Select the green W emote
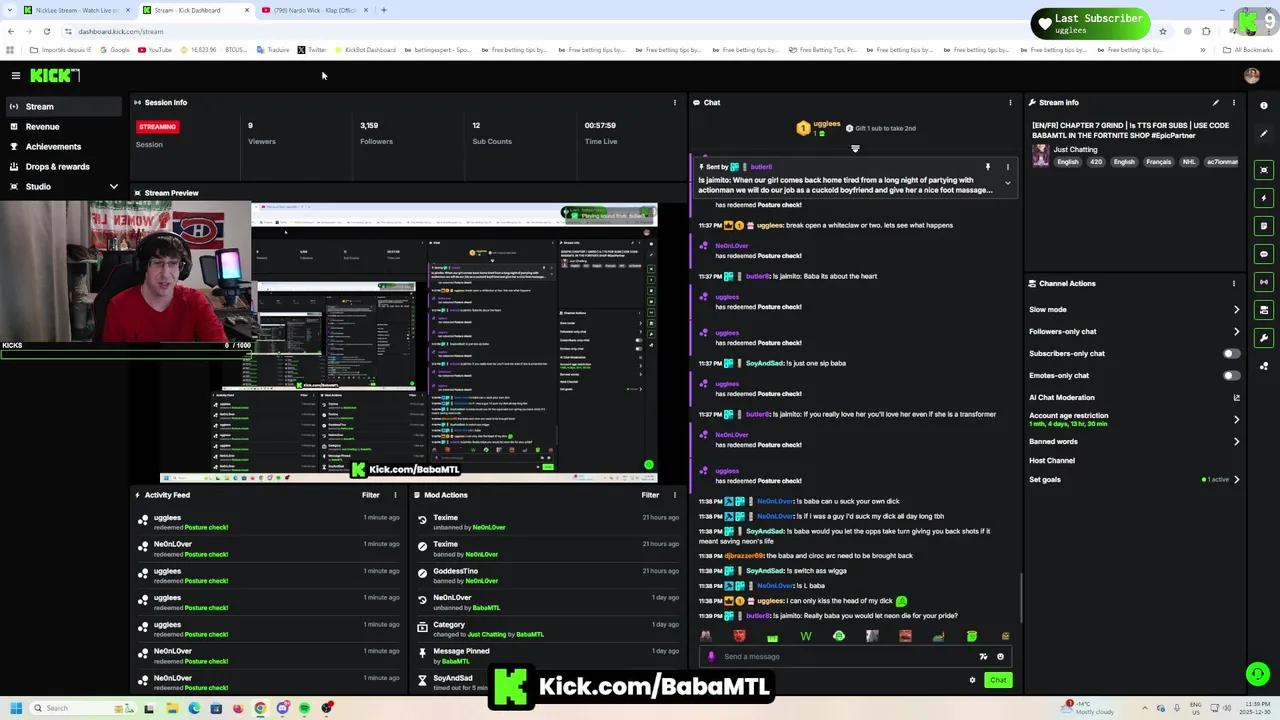The image size is (1280, 720). tap(806, 636)
